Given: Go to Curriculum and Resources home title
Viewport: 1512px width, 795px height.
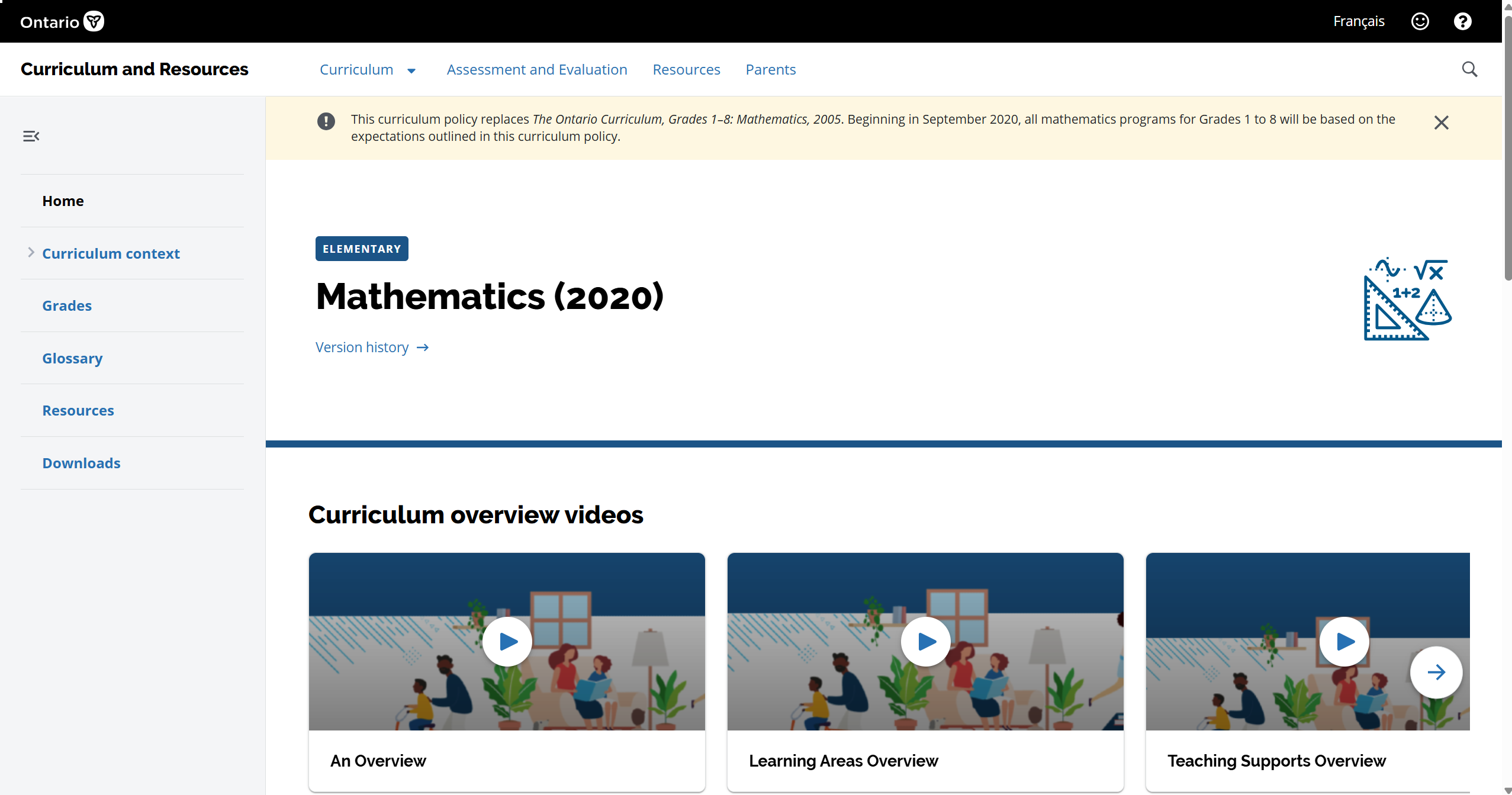Looking at the screenshot, I should [x=134, y=69].
